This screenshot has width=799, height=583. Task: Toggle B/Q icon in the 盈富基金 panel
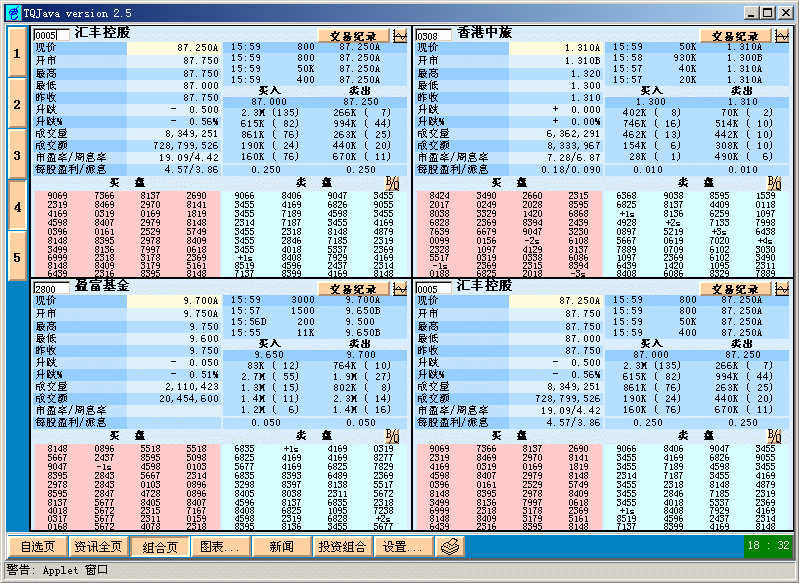pos(392,436)
